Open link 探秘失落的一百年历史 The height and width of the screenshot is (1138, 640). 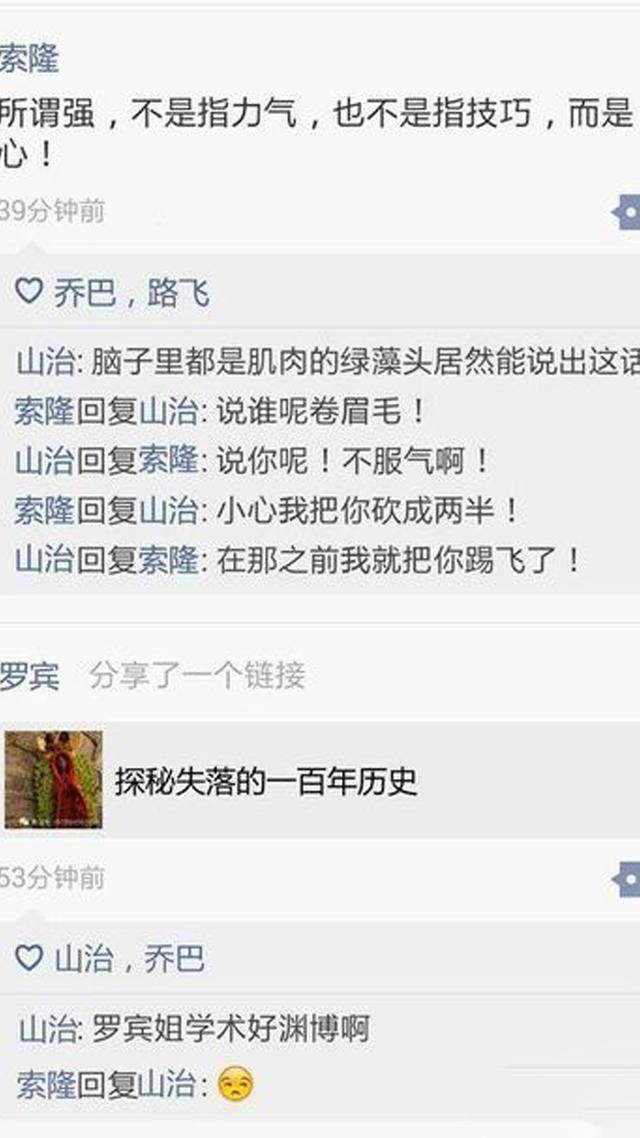(x=266, y=782)
